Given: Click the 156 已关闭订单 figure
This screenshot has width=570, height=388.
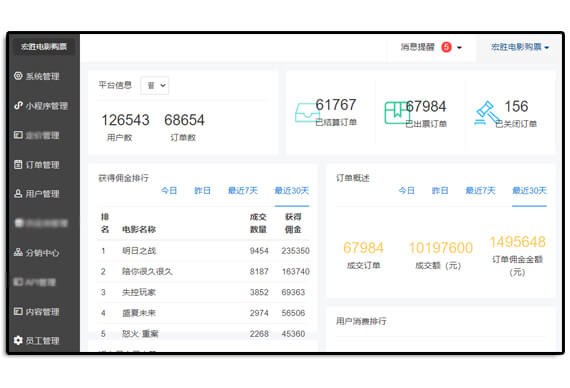Looking at the screenshot, I should [516, 107].
